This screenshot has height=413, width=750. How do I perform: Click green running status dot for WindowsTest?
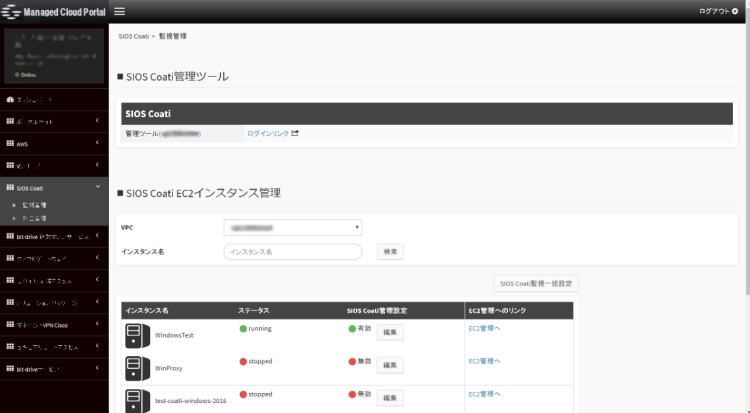tap(243, 329)
